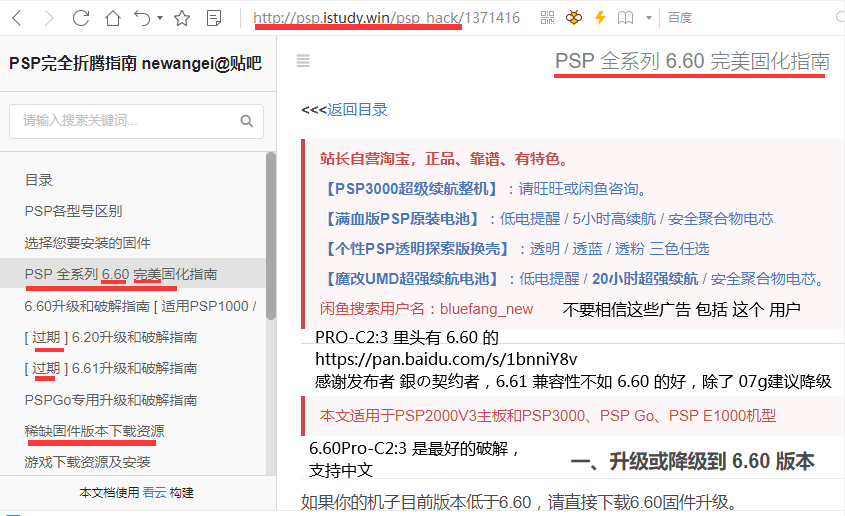Click the 百度 search engine box
This screenshot has height=516, width=845.
(x=680, y=18)
